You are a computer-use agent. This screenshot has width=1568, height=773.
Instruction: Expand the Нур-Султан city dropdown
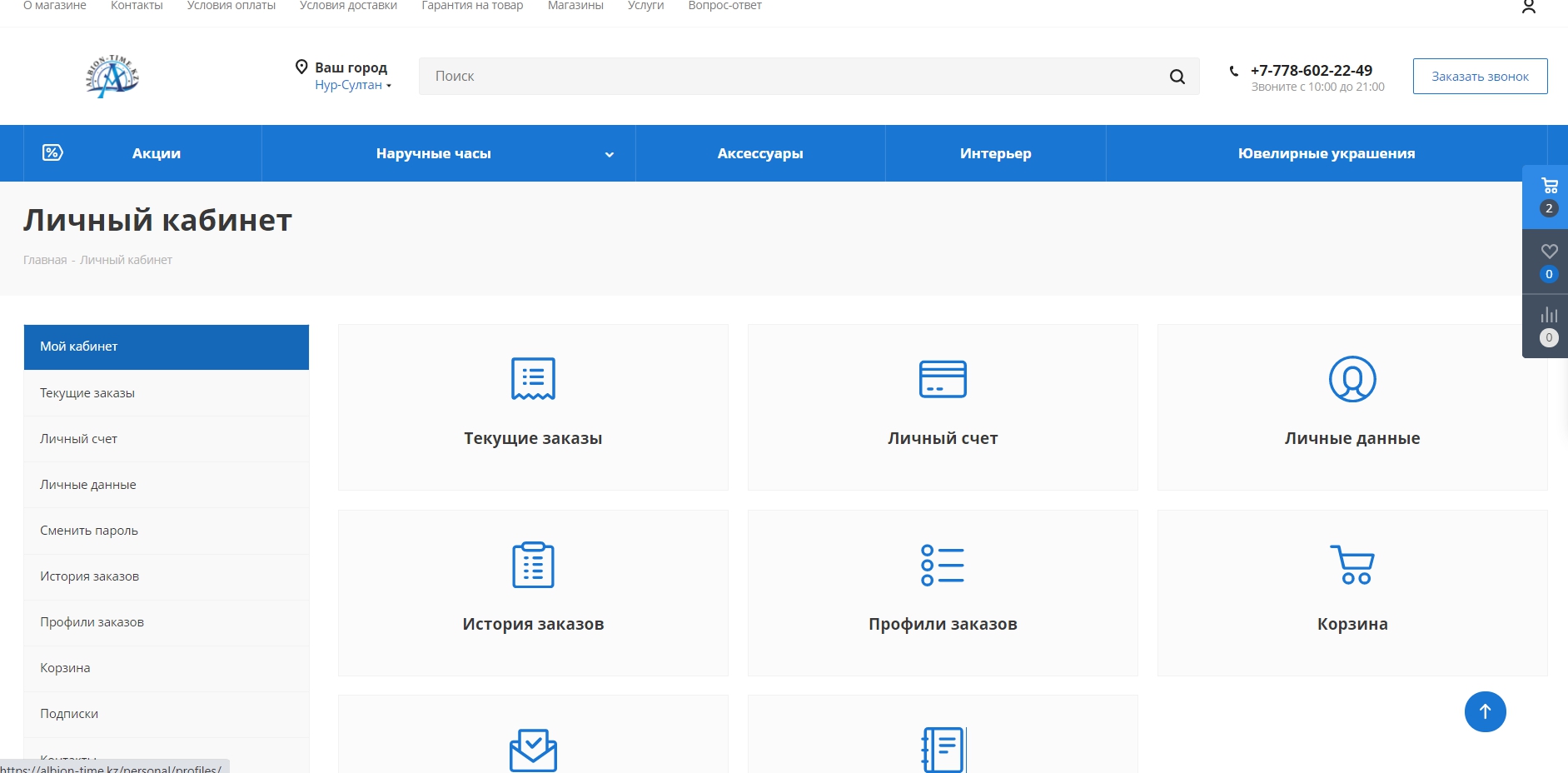(x=353, y=85)
